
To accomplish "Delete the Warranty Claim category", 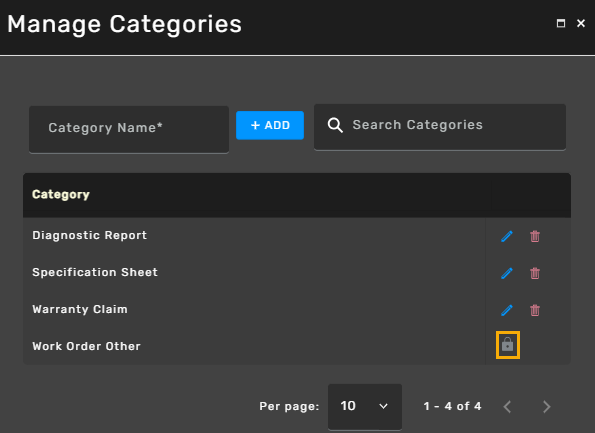I will coord(535,310).
